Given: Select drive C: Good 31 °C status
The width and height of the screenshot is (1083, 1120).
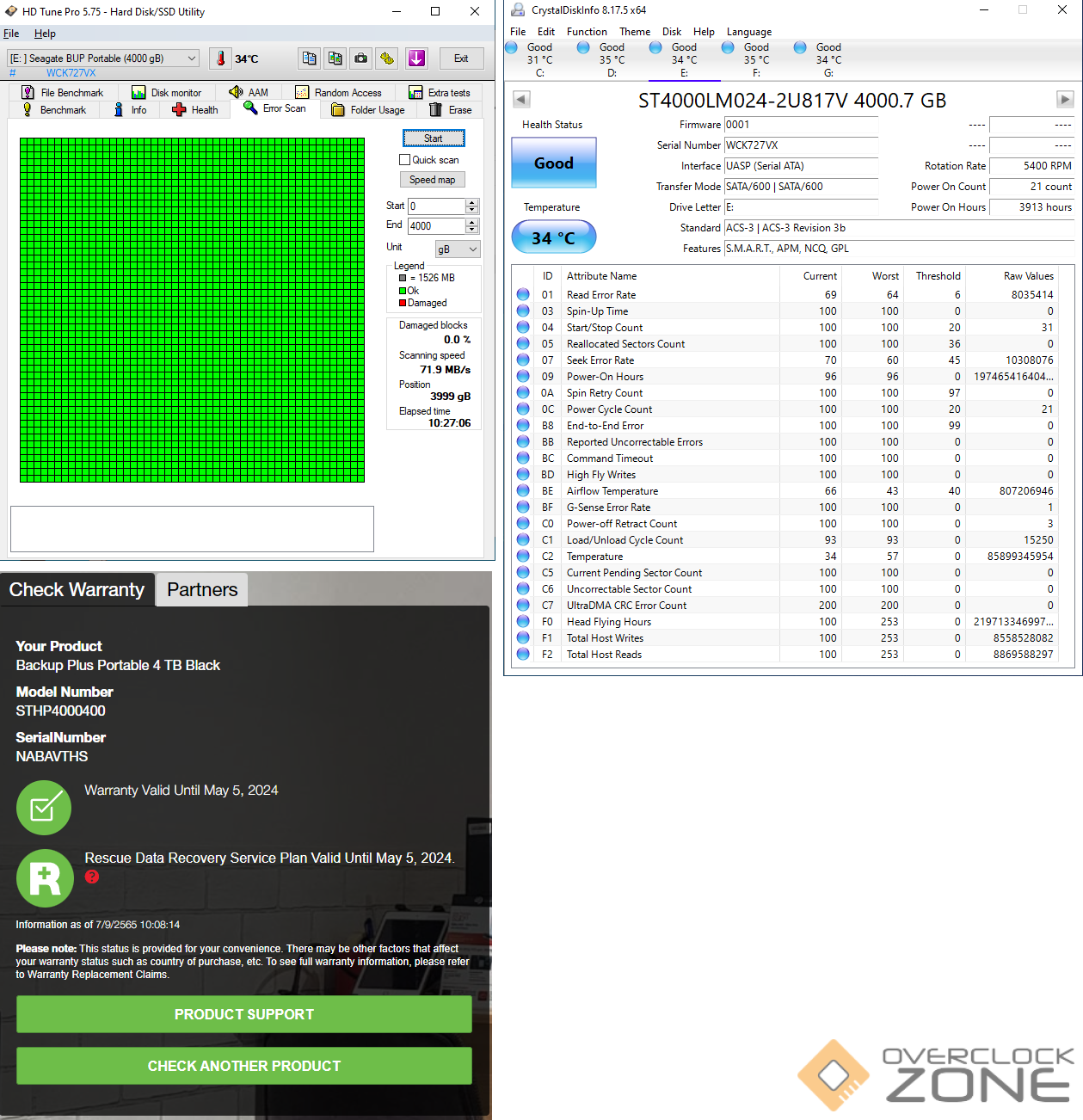Looking at the screenshot, I should pyautogui.click(x=539, y=59).
